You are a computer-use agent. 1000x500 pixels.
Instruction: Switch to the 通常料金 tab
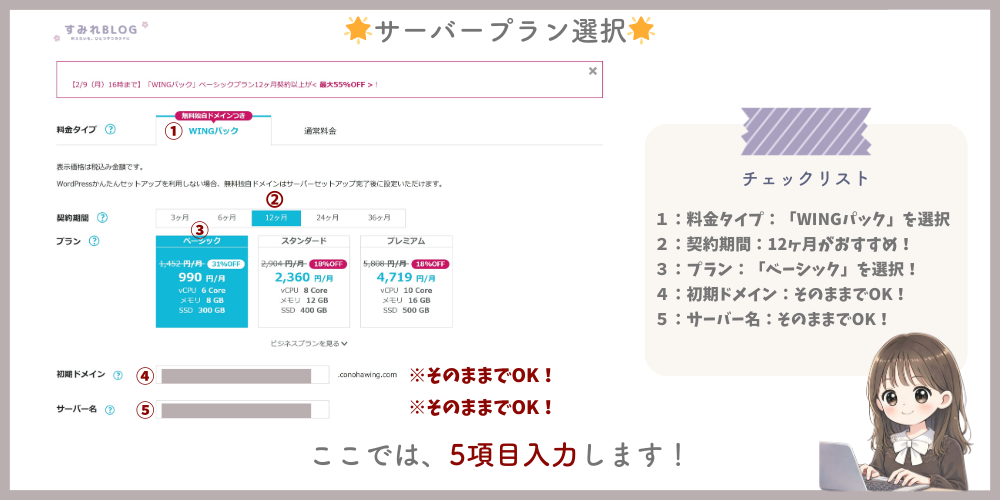coord(320,131)
